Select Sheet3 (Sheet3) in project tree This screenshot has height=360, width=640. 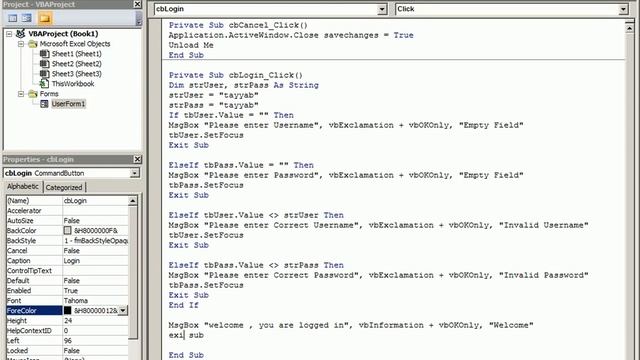76,74
